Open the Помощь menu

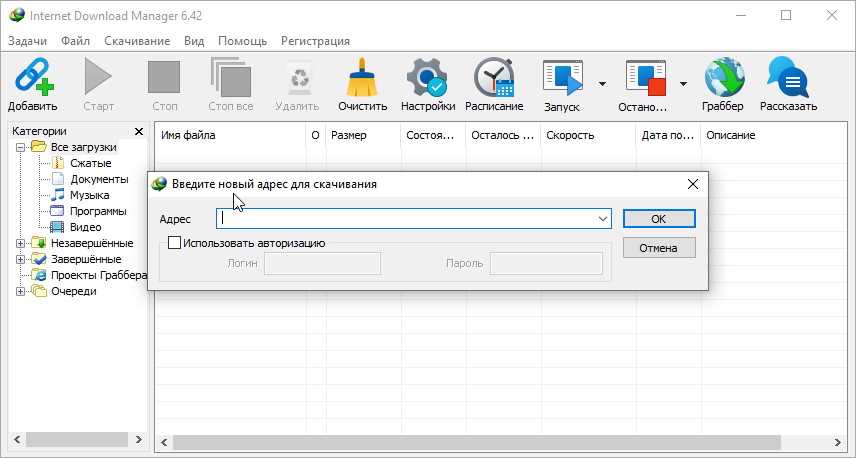(242, 41)
